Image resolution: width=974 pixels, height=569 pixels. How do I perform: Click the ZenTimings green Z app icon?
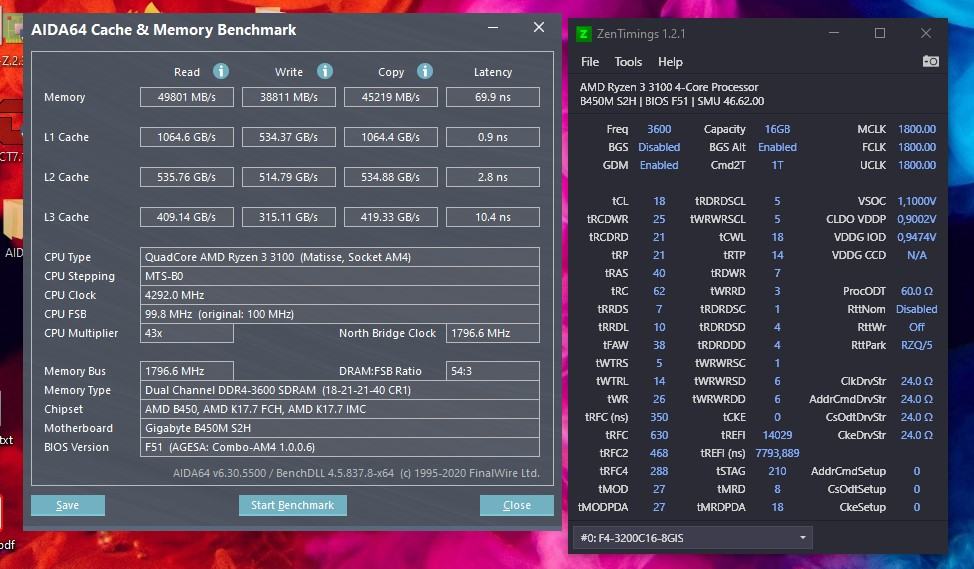(x=583, y=34)
